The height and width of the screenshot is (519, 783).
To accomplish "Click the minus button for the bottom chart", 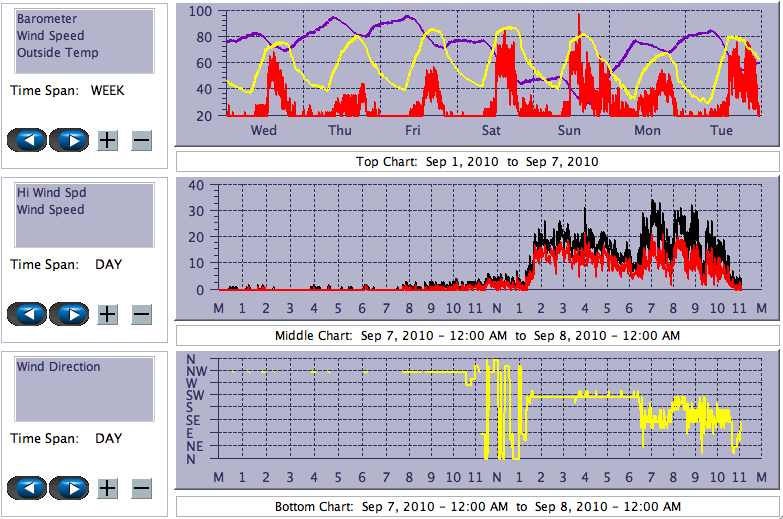I will click(141, 488).
